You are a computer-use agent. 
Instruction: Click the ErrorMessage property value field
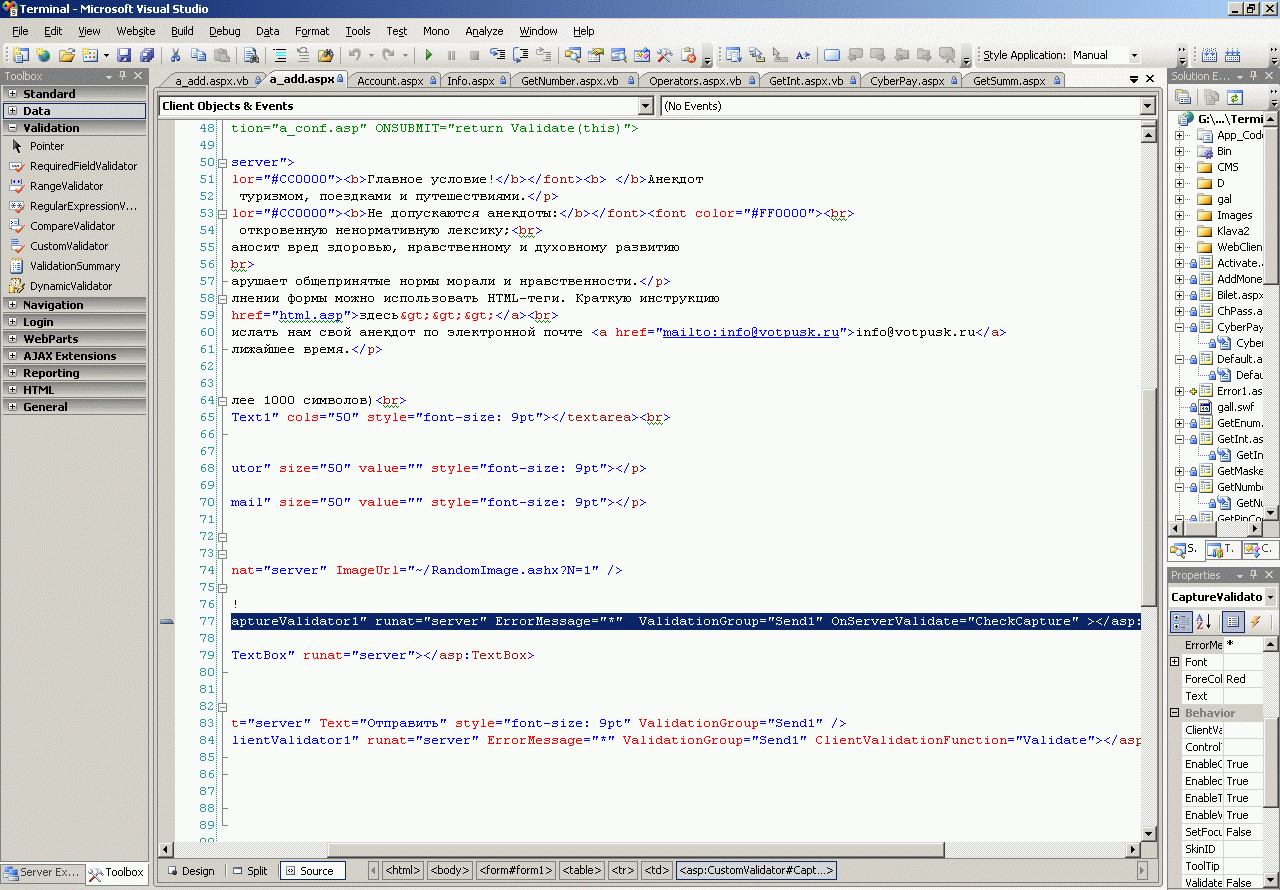1244,645
